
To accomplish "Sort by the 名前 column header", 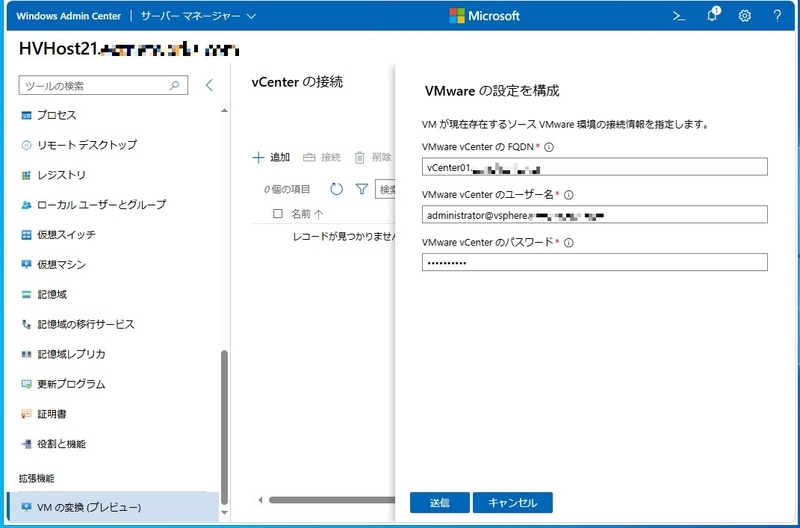I will [307, 214].
